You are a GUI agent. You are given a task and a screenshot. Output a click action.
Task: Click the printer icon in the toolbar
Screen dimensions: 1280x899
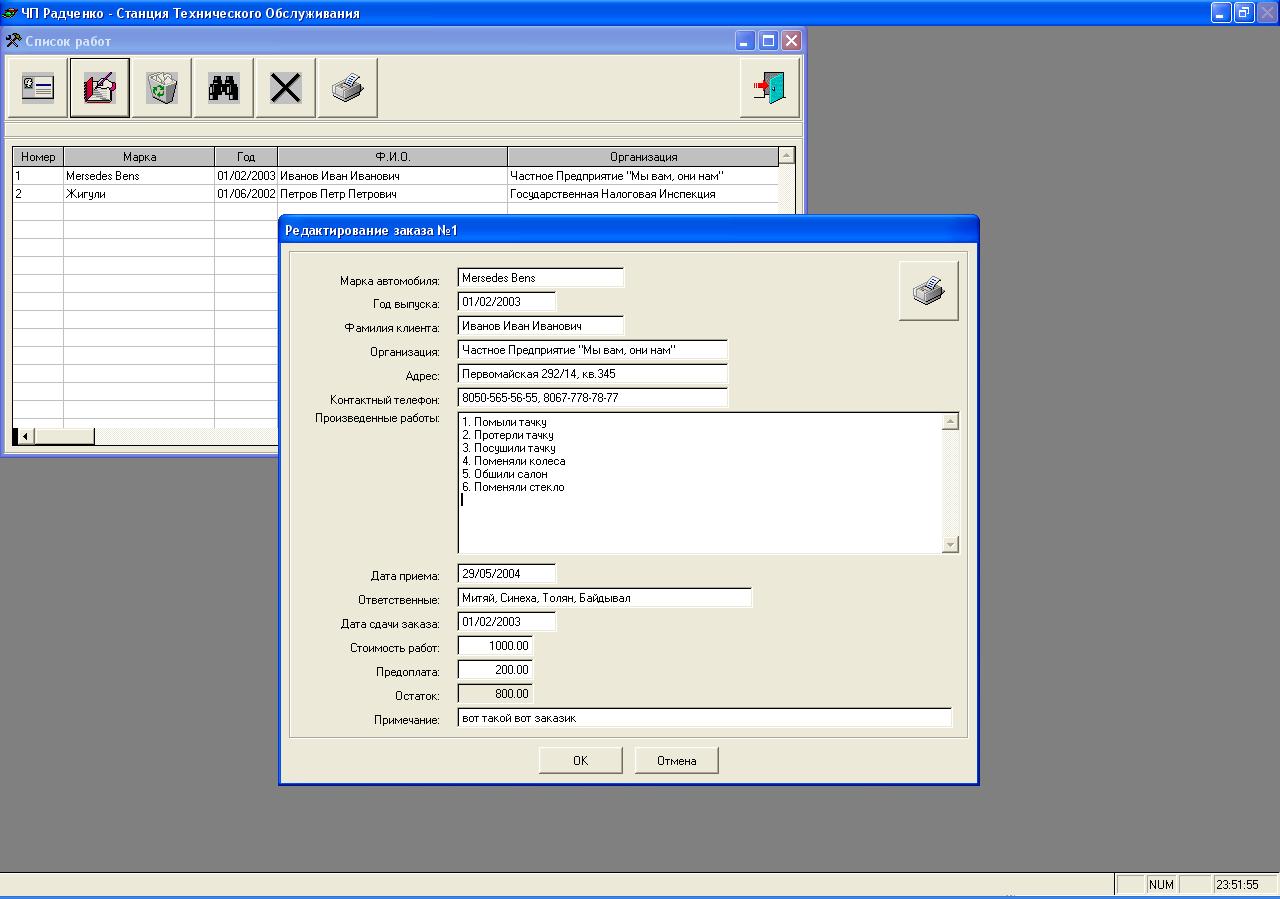(x=348, y=88)
